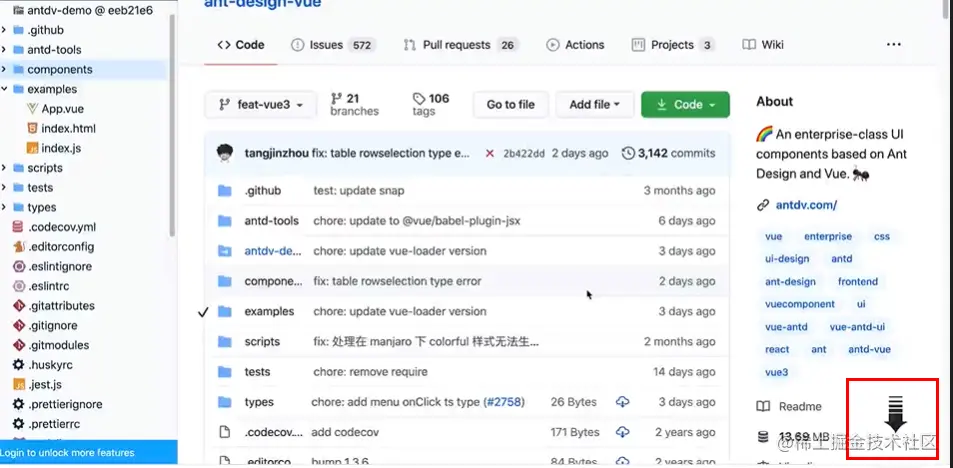Image resolution: width=953 pixels, height=468 pixels.
Task: Expand the .github folder in sidebar tree
Action: (4, 30)
